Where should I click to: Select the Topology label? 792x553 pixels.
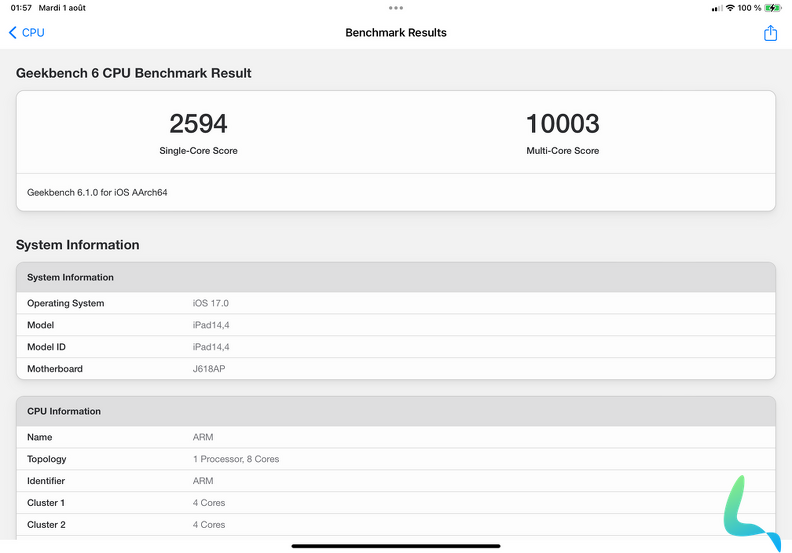pos(47,459)
